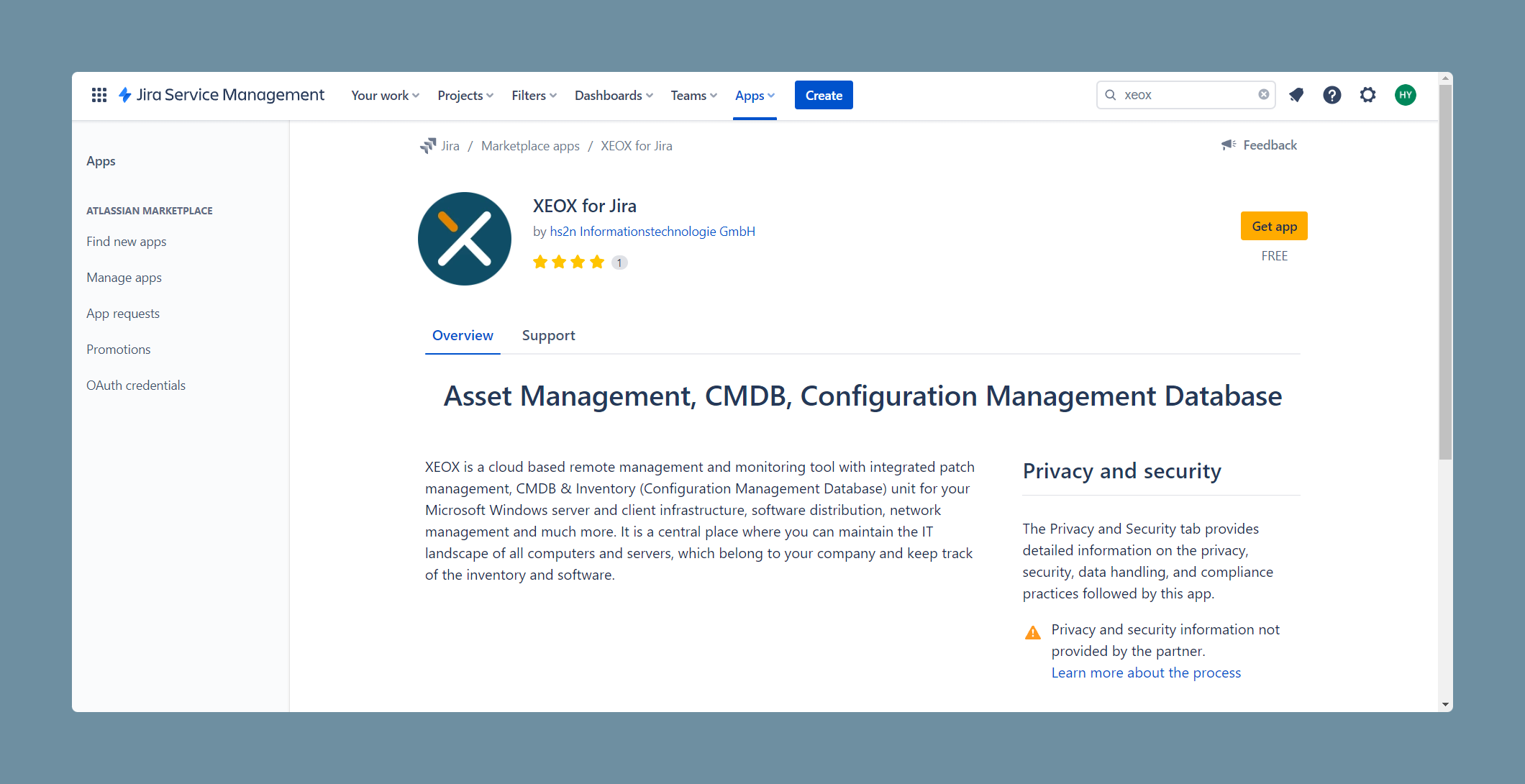
Task: Open the app switcher grid icon
Action: (x=99, y=95)
